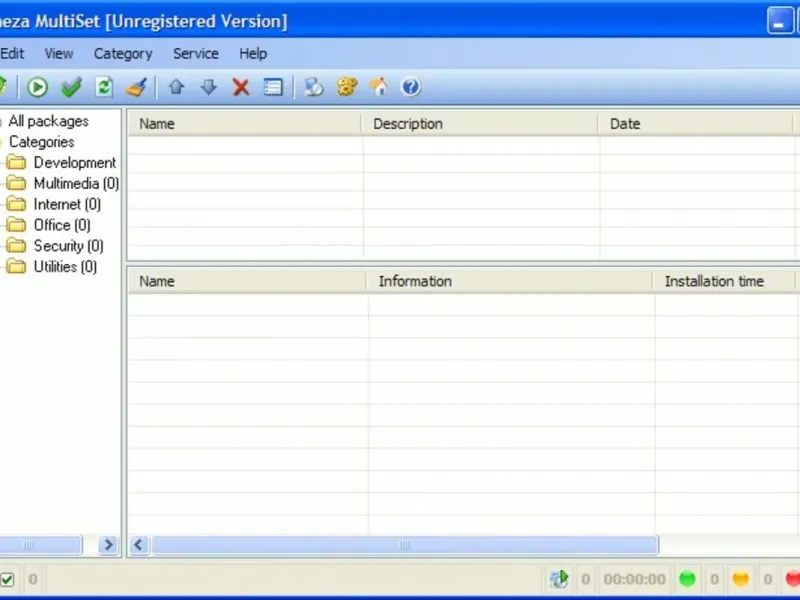The width and height of the screenshot is (800, 600).
Task: Select the Categories tree node
Action: (41, 142)
